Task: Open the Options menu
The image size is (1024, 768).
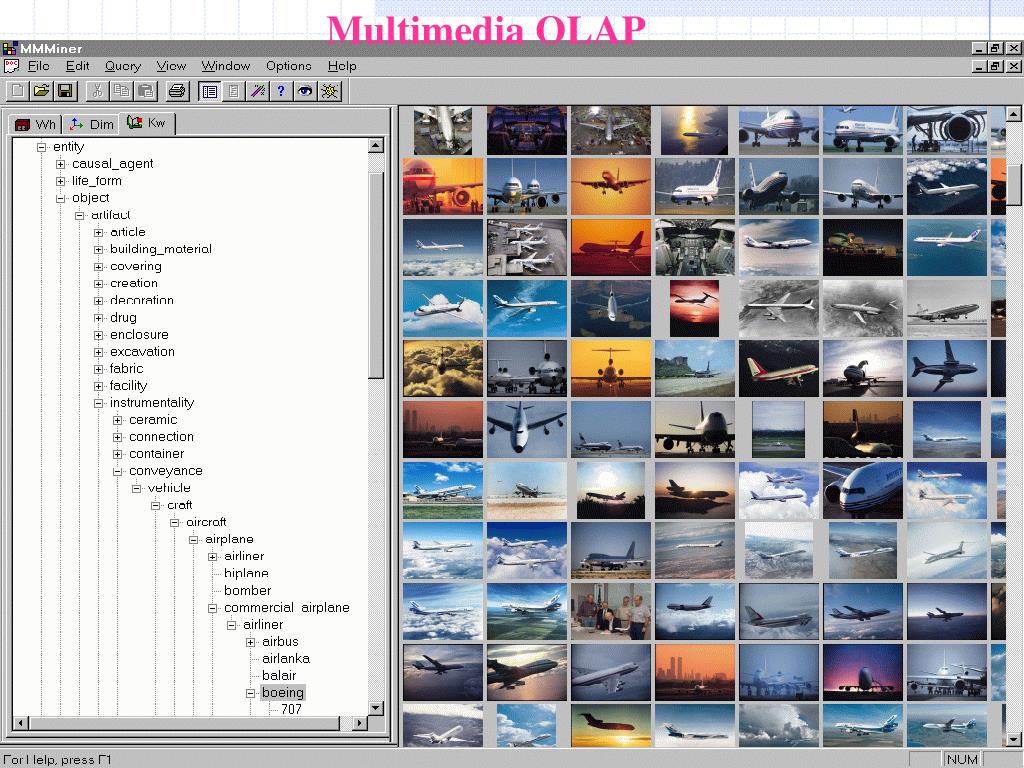Action: click(289, 66)
